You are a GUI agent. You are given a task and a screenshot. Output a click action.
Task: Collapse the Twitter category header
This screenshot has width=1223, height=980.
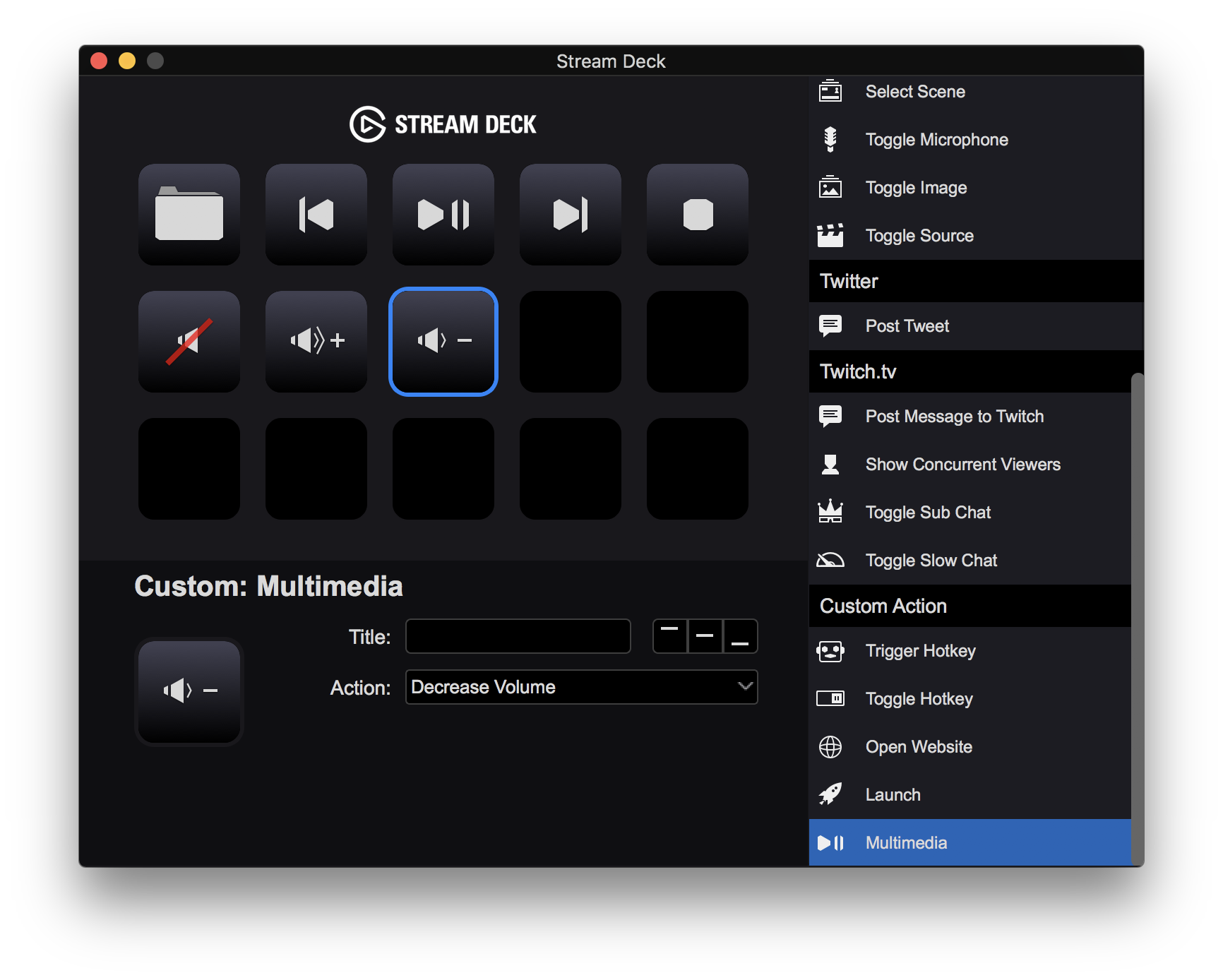(x=977, y=281)
